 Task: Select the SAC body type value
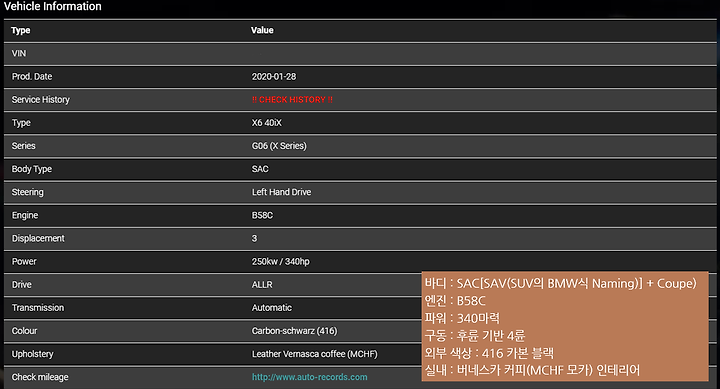pos(260,169)
